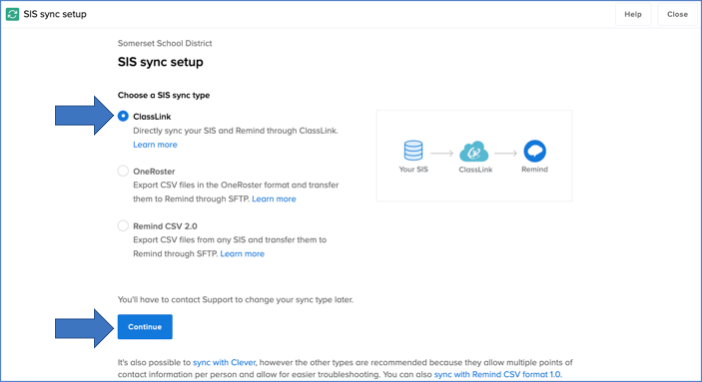Select the OneRoster sync type
Screen dimensions: 702x382
coord(123,171)
